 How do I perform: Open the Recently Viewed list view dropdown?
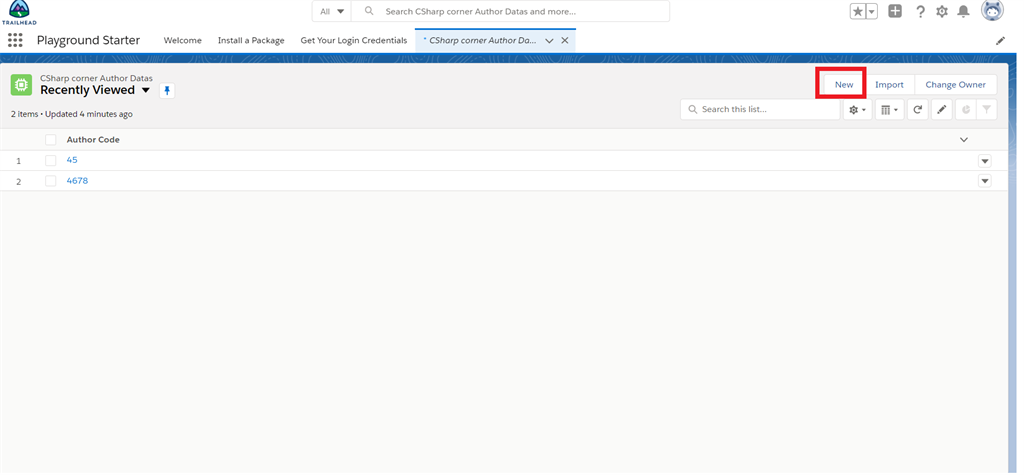[146, 90]
